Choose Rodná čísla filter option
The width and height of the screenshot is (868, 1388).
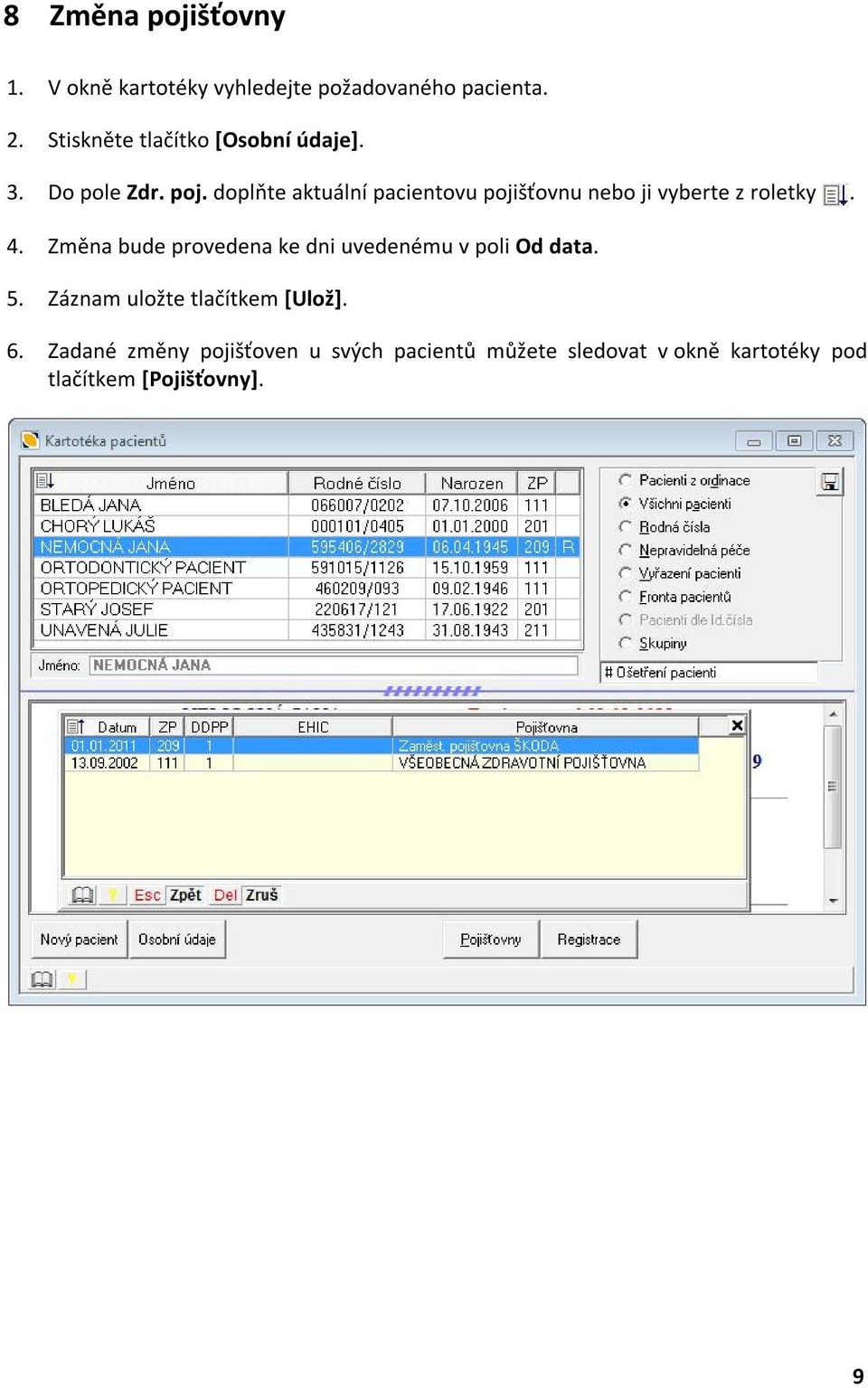point(625,526)
